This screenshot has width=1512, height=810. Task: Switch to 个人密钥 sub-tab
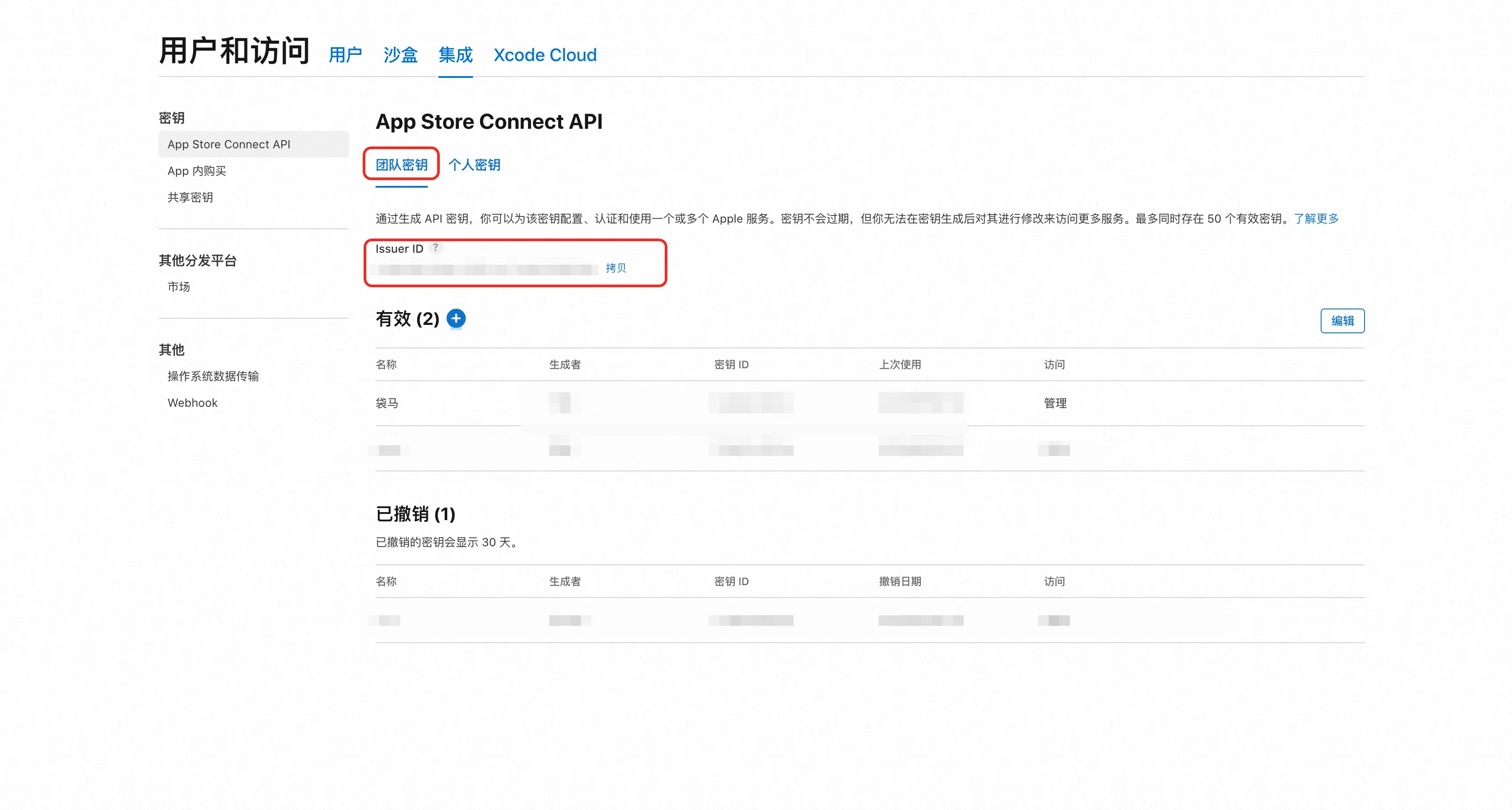coord(474,165)
